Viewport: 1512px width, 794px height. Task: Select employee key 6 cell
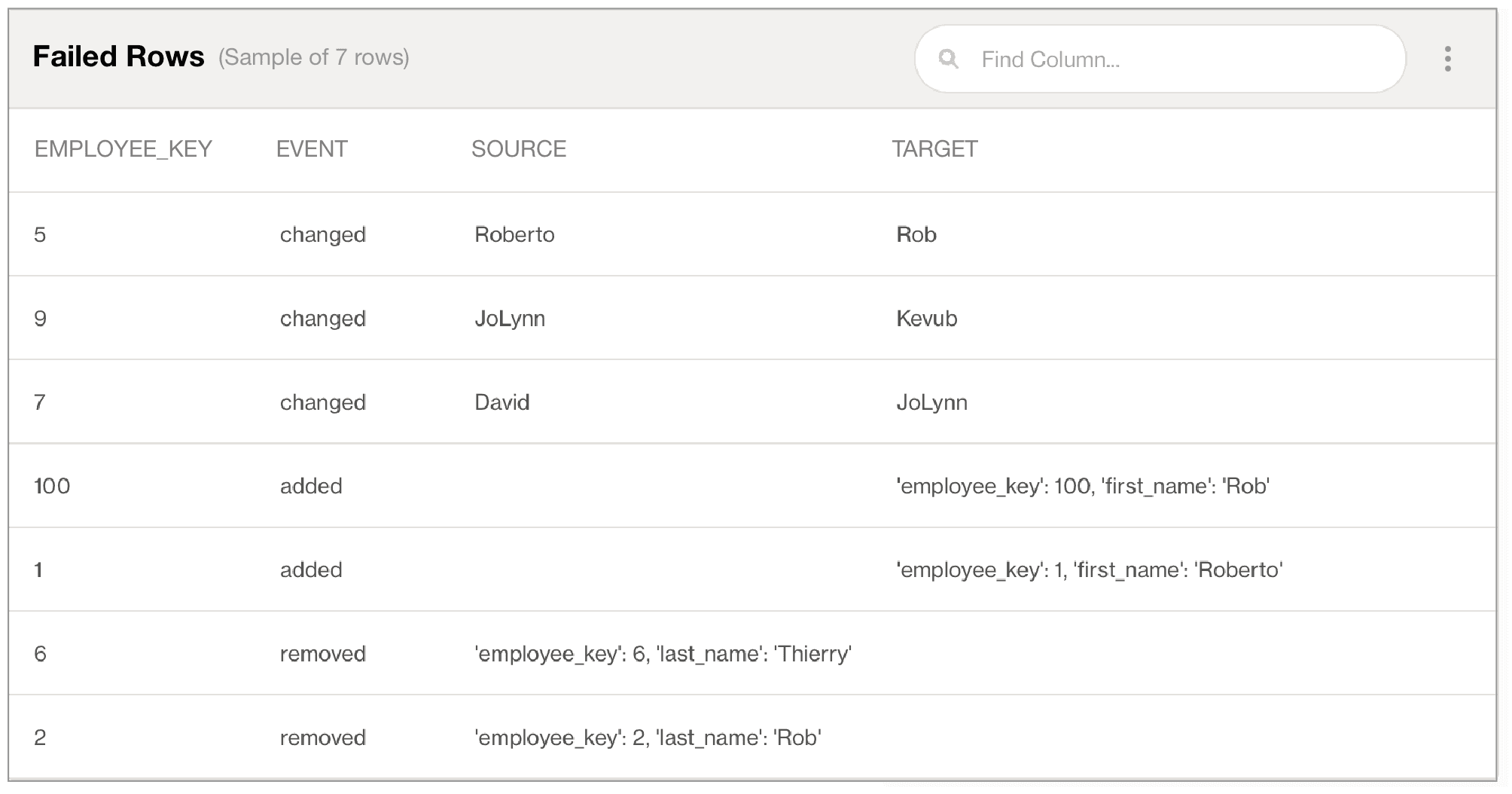point(41,654)
